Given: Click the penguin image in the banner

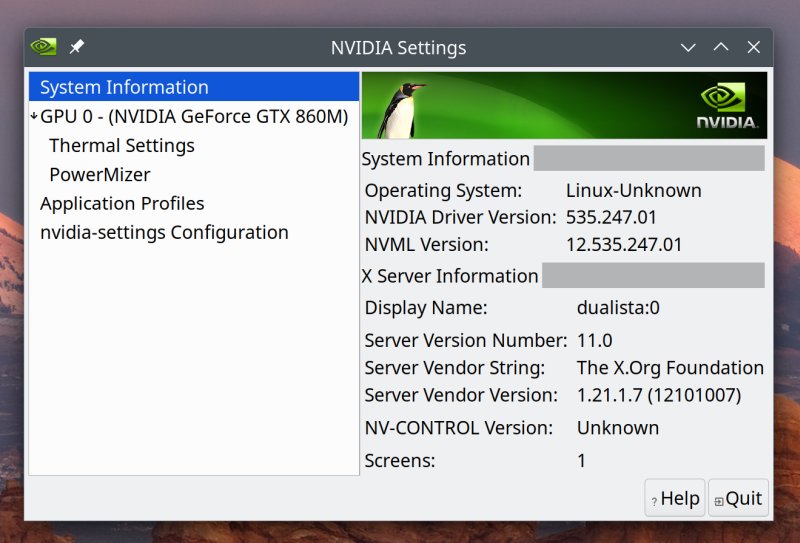Looking at the screenshot, I should [399, 106].
